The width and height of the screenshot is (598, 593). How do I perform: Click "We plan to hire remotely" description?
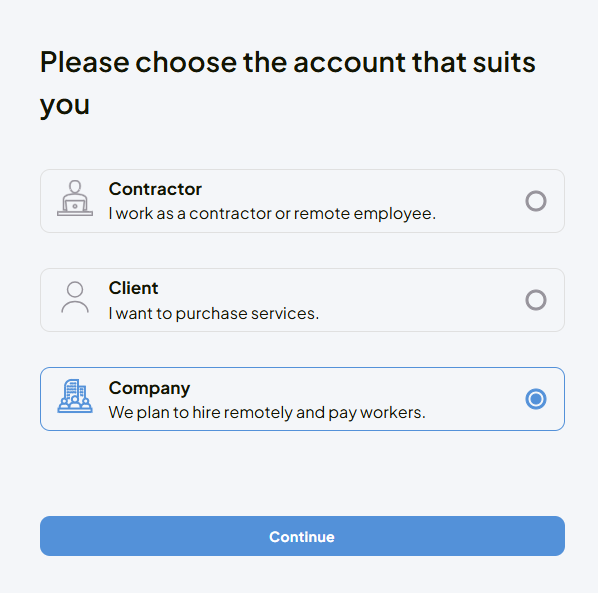(x=267, y=413)
